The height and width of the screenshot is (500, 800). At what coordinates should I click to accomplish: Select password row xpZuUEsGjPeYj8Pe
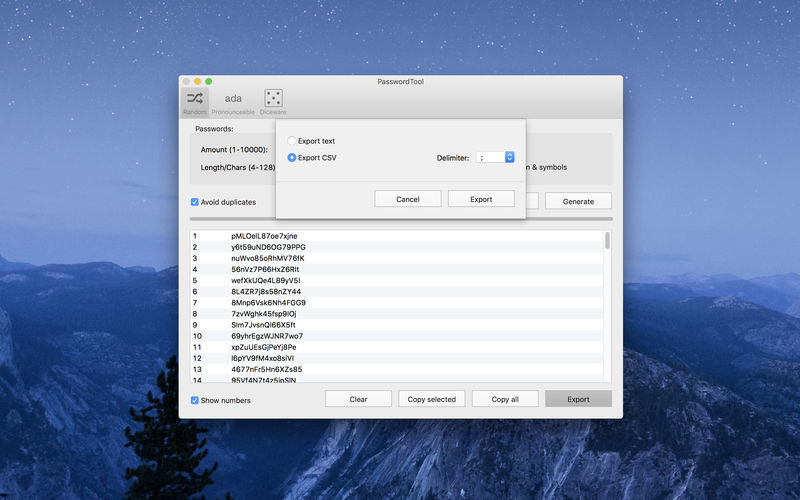[397, 347]
